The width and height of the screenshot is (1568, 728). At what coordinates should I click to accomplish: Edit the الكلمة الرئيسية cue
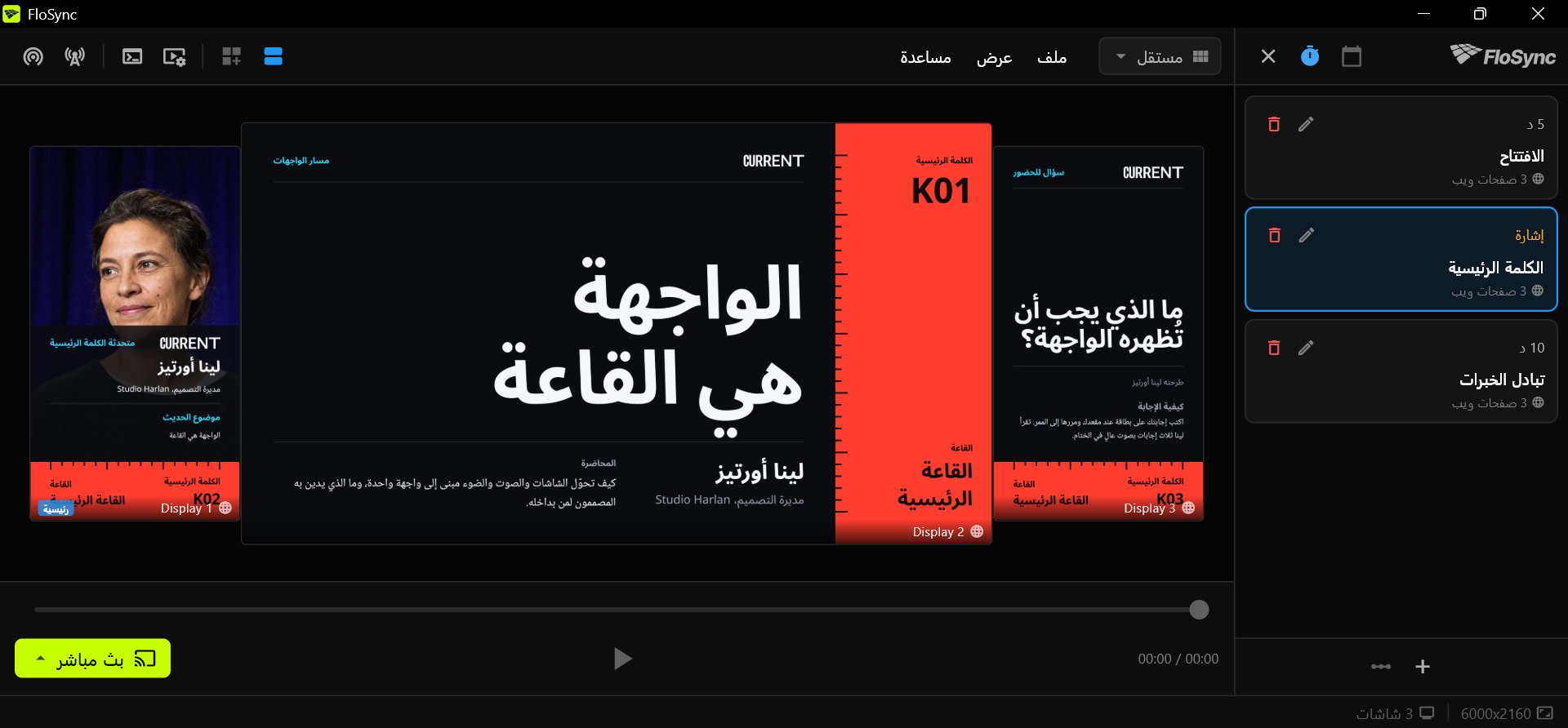pyautogui.click(x=1307, y=235)
